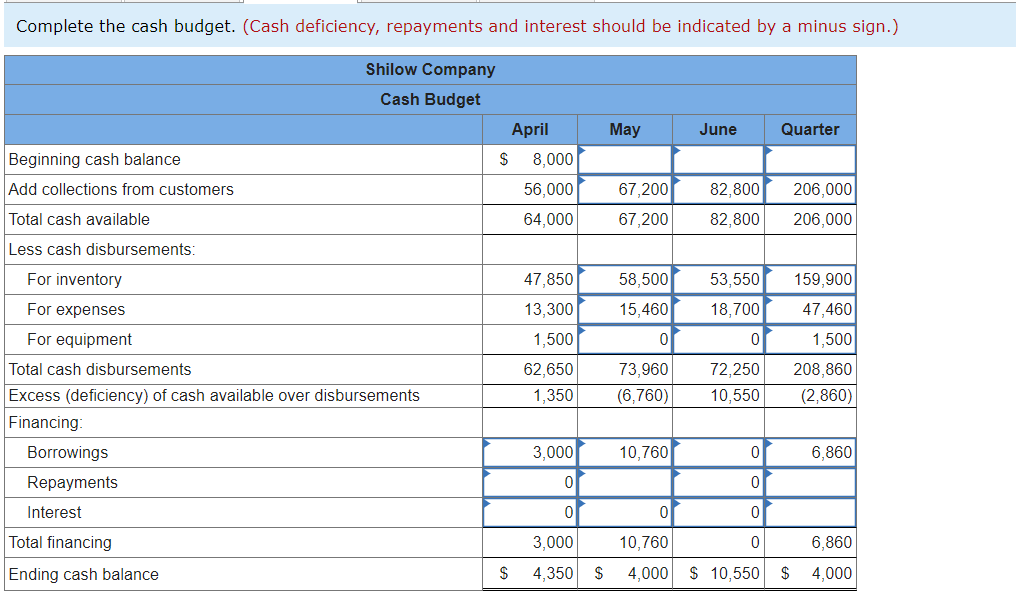
Task: Click the Shilow Company header row
Action: 430,69
